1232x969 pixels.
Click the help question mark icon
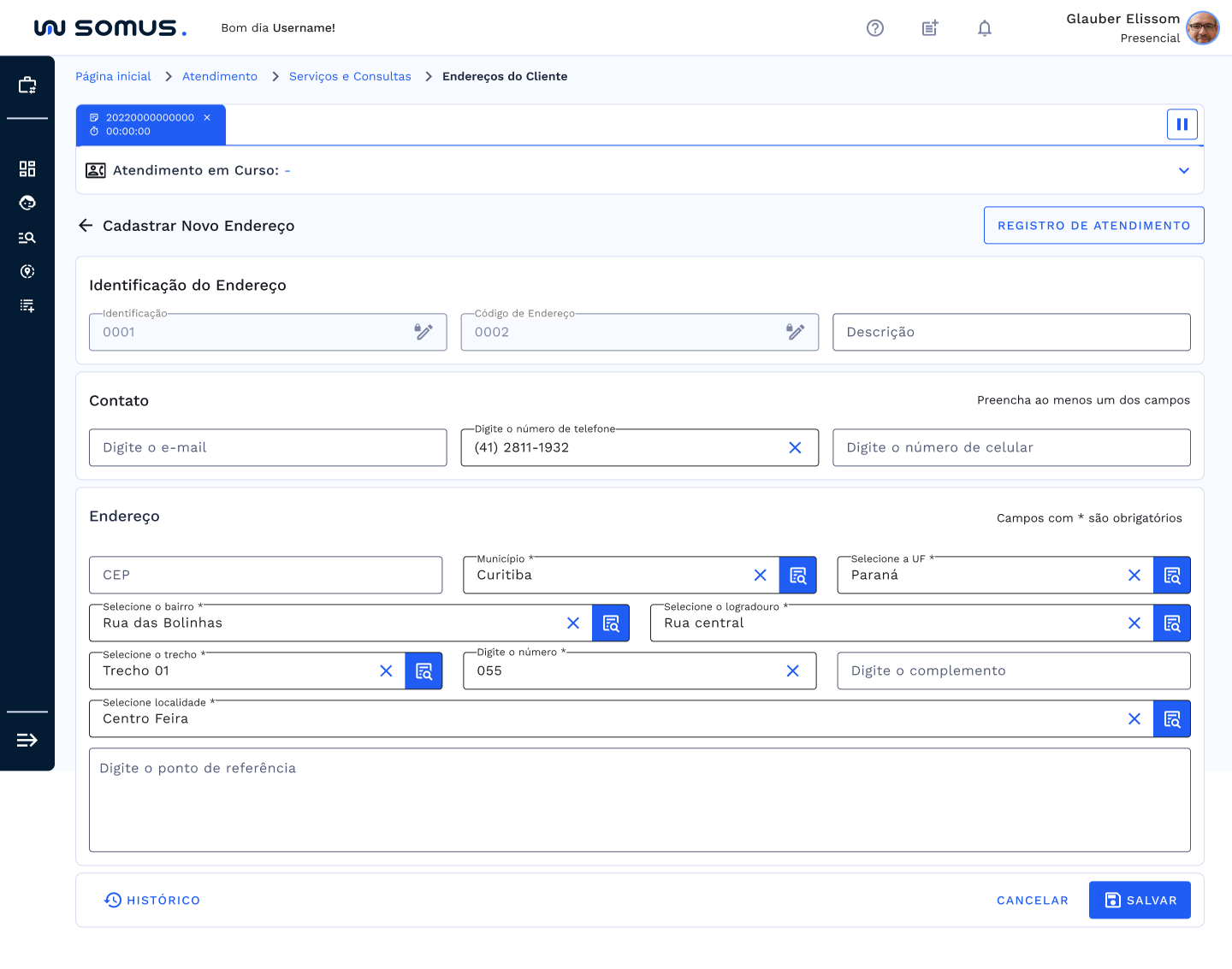(x=874, y=28)
